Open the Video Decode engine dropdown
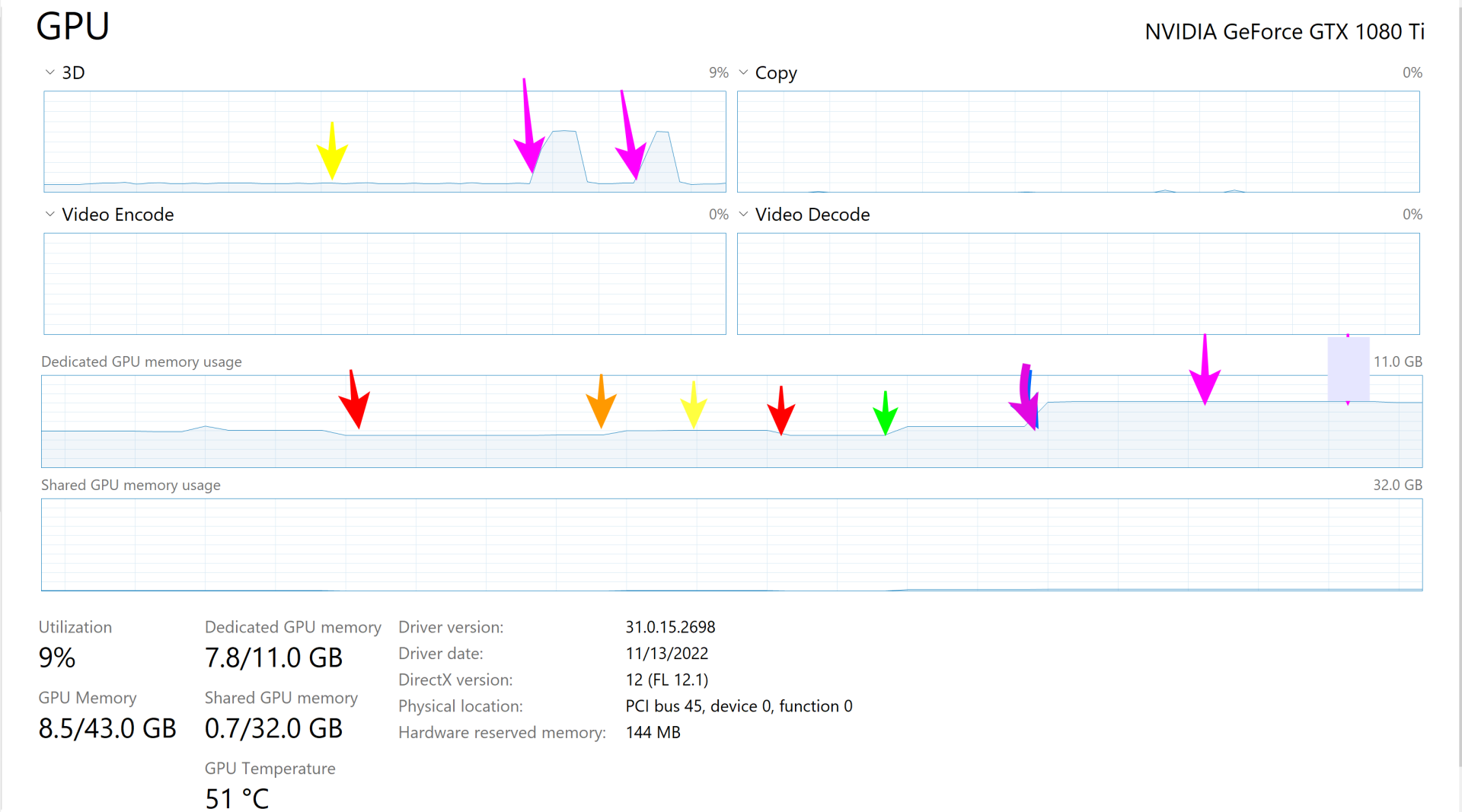Screen dimensions: 1462x812 coord(744,214)
